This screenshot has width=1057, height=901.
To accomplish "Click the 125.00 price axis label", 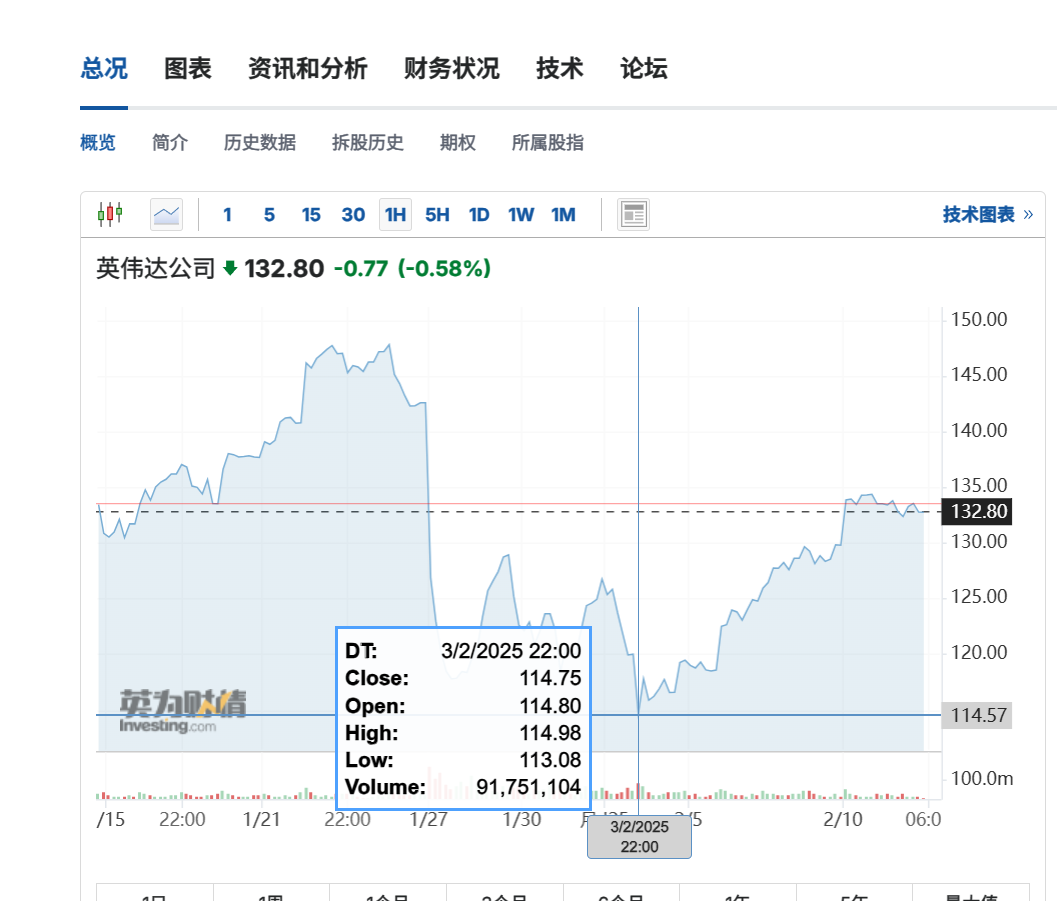I will [x=979, y=596].
